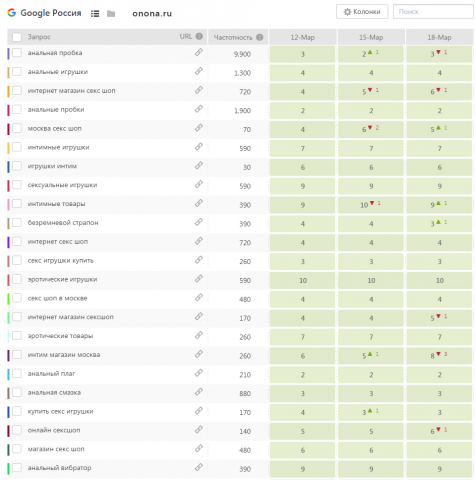Image resolution: width=476 pixels, height=480 pixels.
Task: Open URL link icon for интернет магазин секс шоп
Action: (x=199, y=90)
